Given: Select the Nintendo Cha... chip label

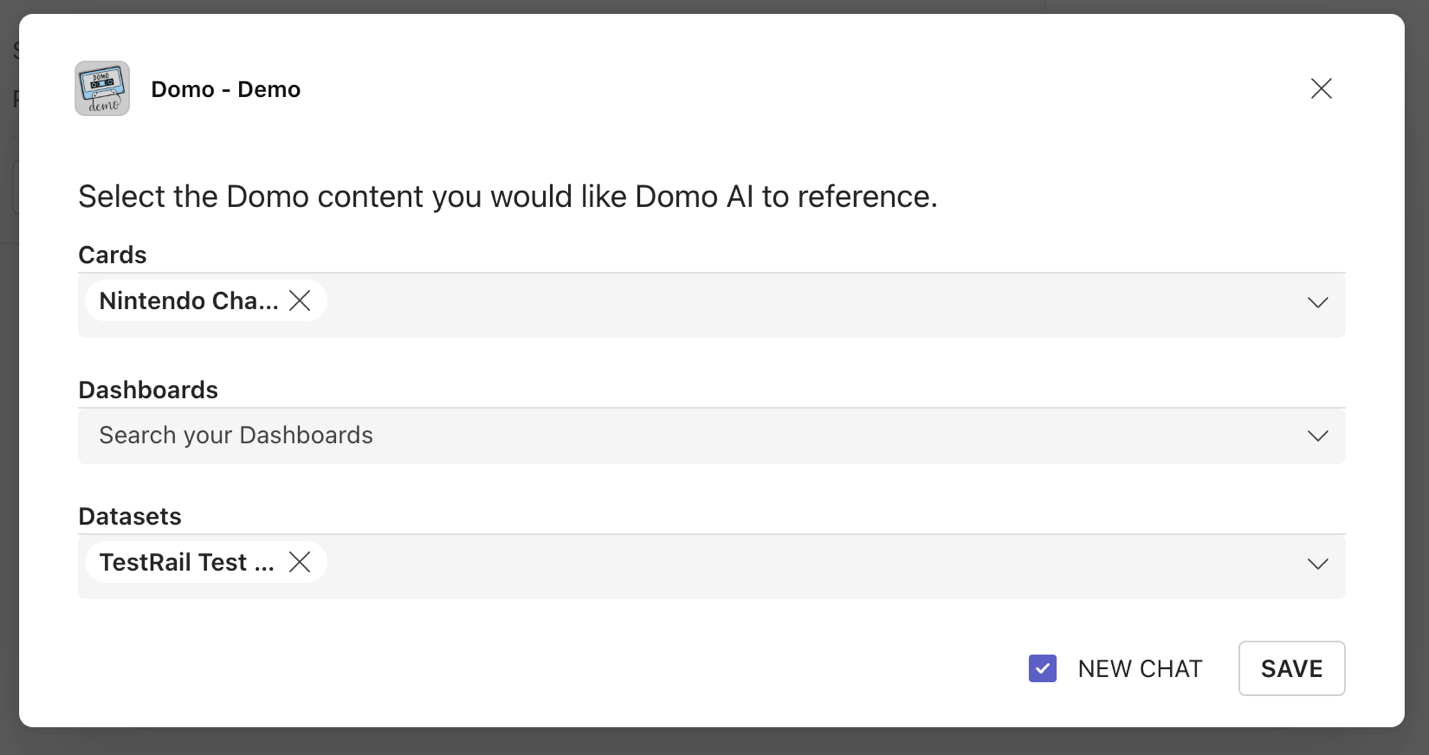Looking at the screenshot, I should pos(188,301).
